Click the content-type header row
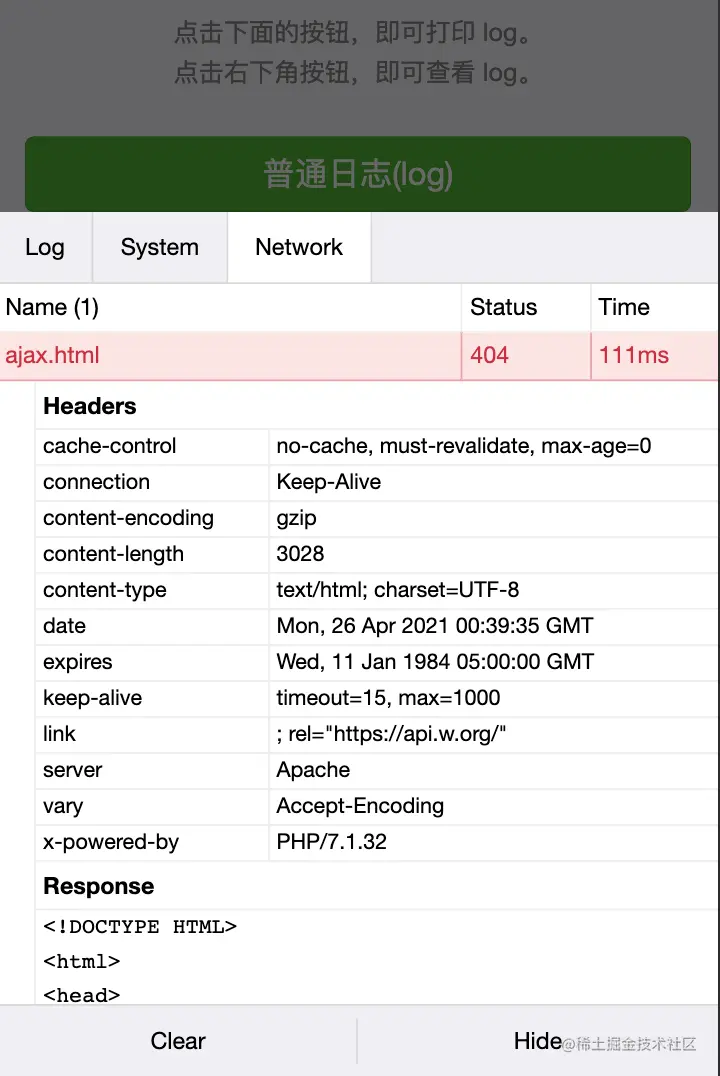This screenshot has height=1076, width=720. (376, 590)
